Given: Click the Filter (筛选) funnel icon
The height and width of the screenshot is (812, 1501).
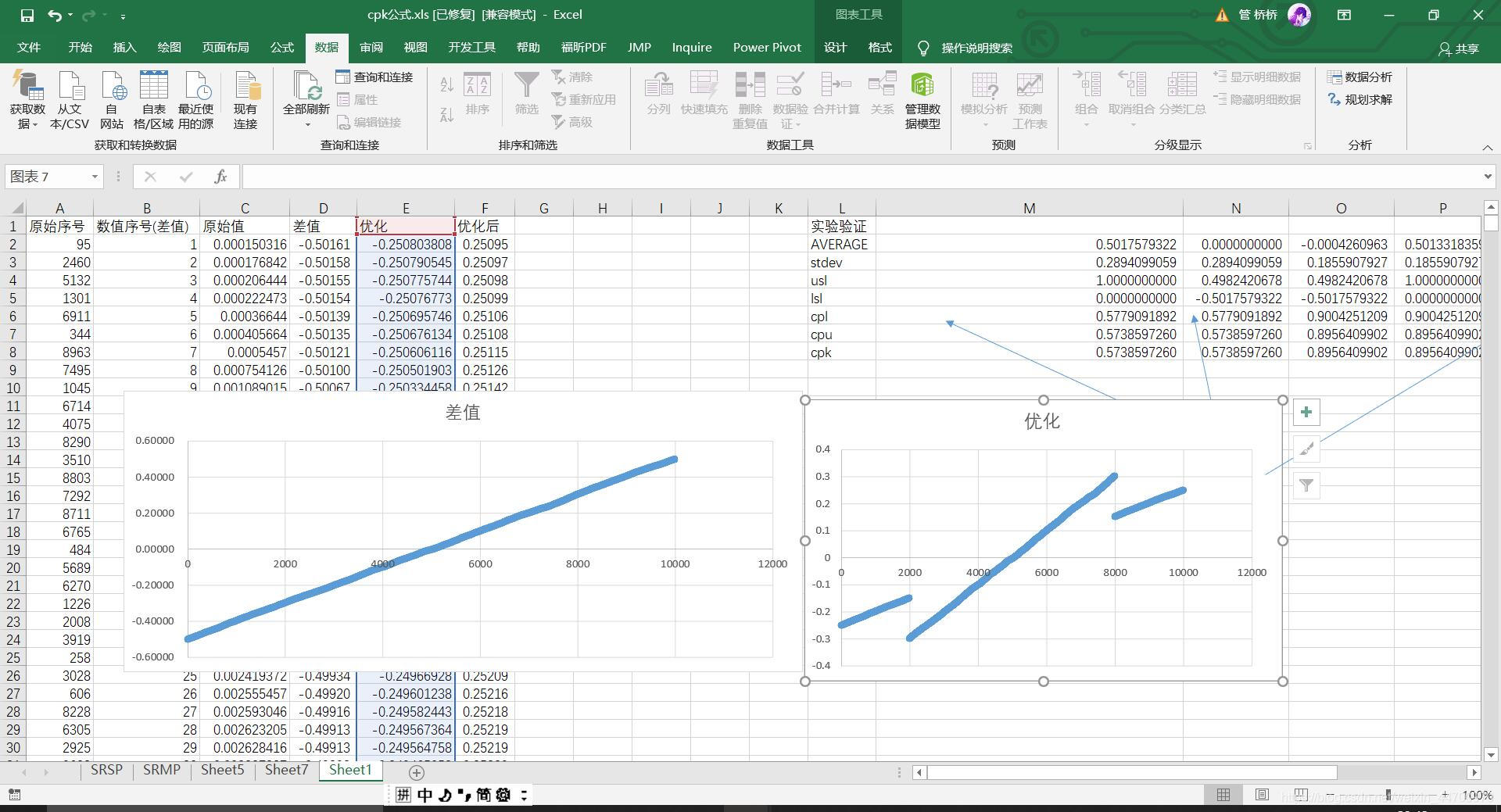Looking at the screenshot, I should click(x=526, y=94).
